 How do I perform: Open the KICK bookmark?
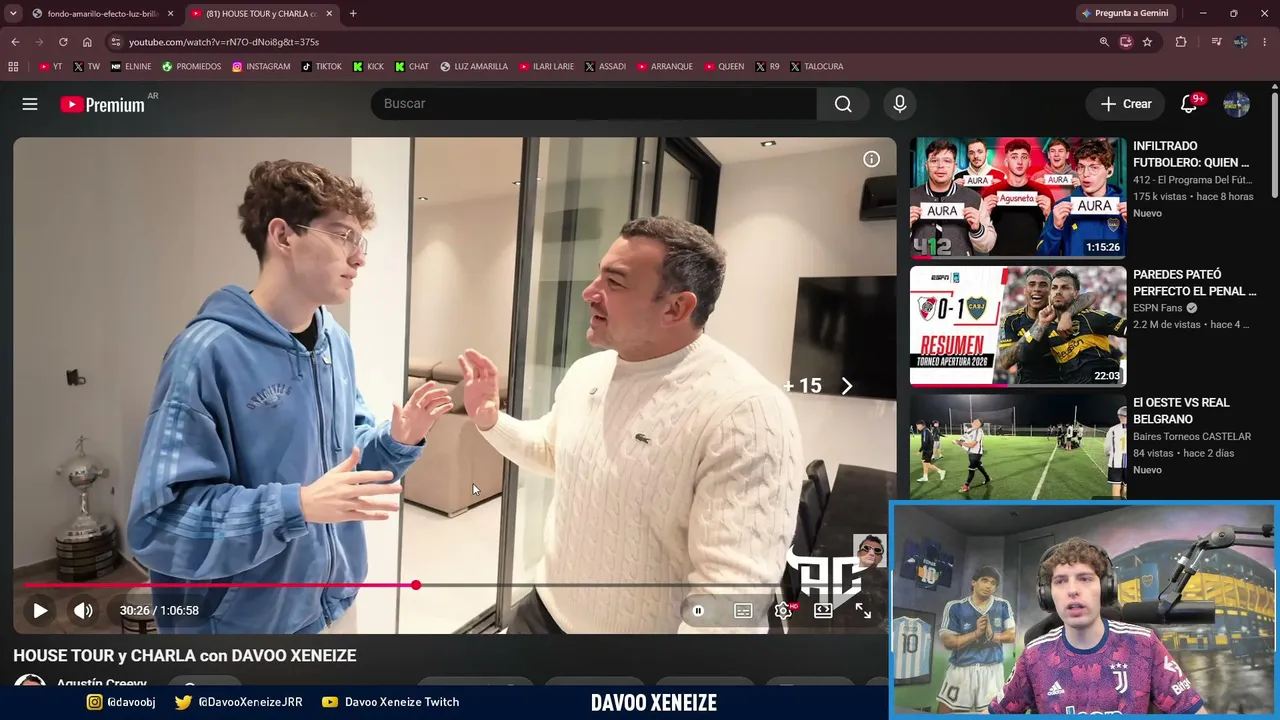click(x=368, y=67)
